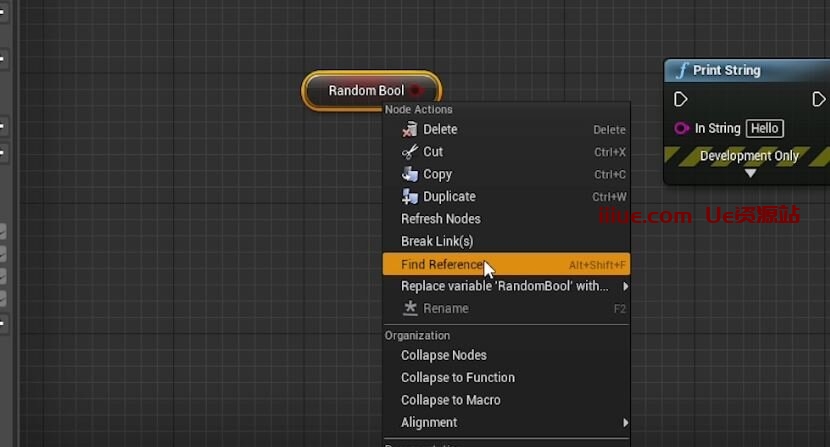This screenshot has height=447, width=830.
Task: Click Collapse to Function
Action: (x=458, y=377)
